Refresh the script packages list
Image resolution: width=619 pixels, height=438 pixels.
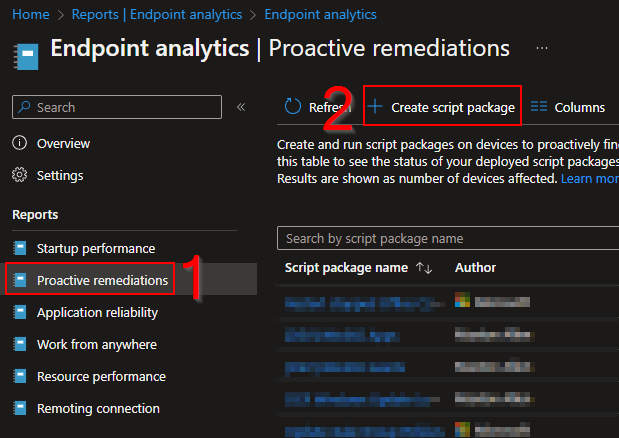click(316, 107)
